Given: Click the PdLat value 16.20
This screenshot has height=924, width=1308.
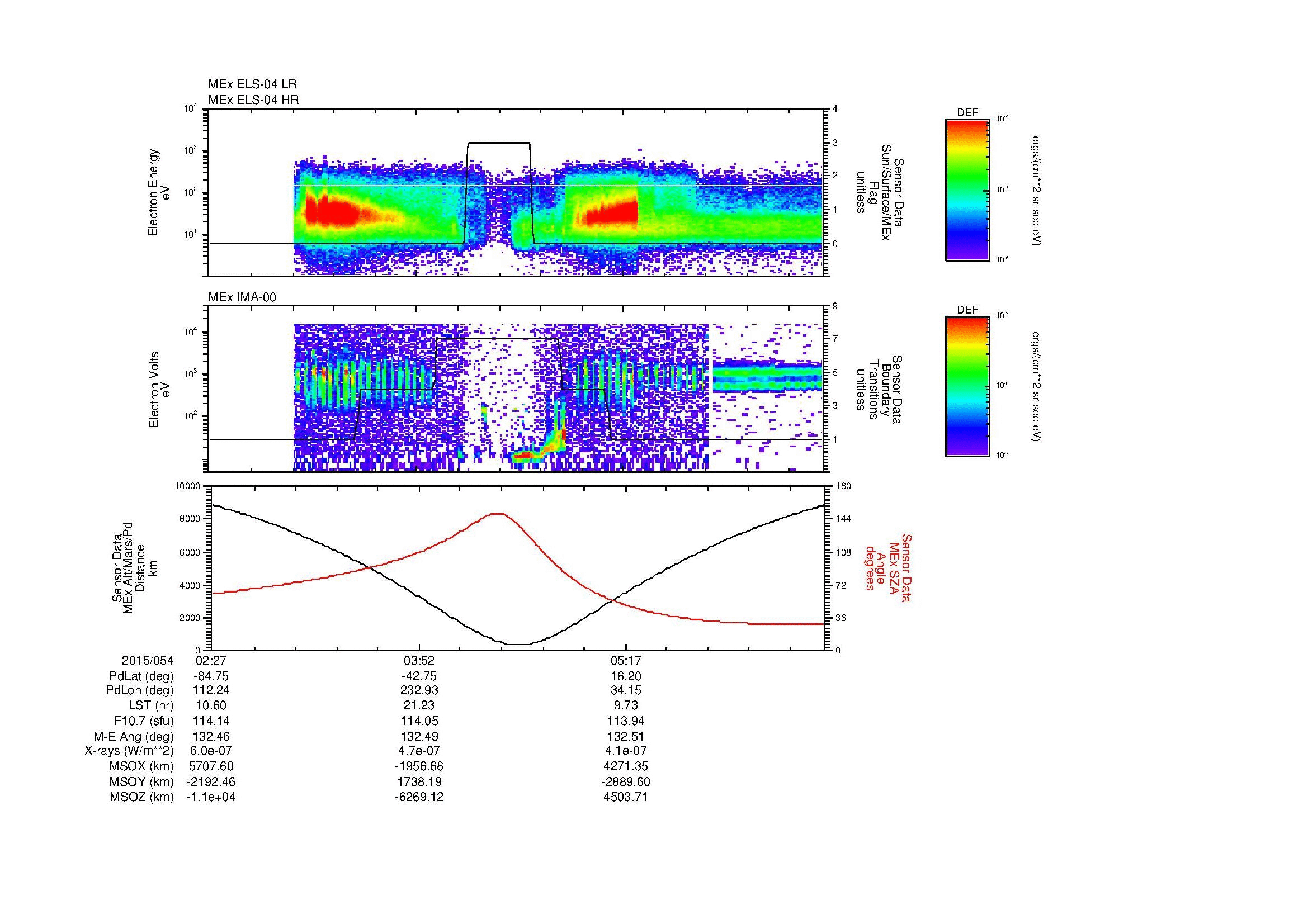Looking at the screenshot, I should pyautogui.click(x=626, y=676).
